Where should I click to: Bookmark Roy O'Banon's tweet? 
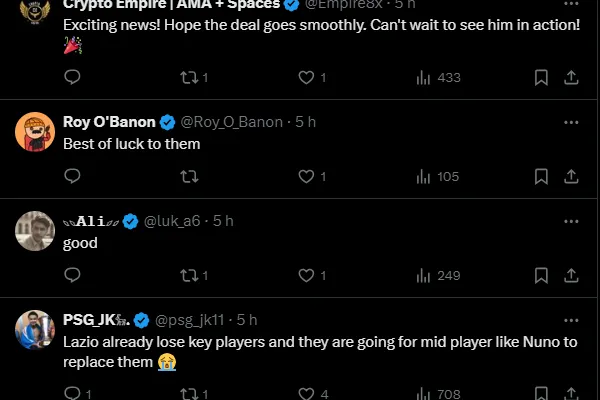click(x=541, y=176)
